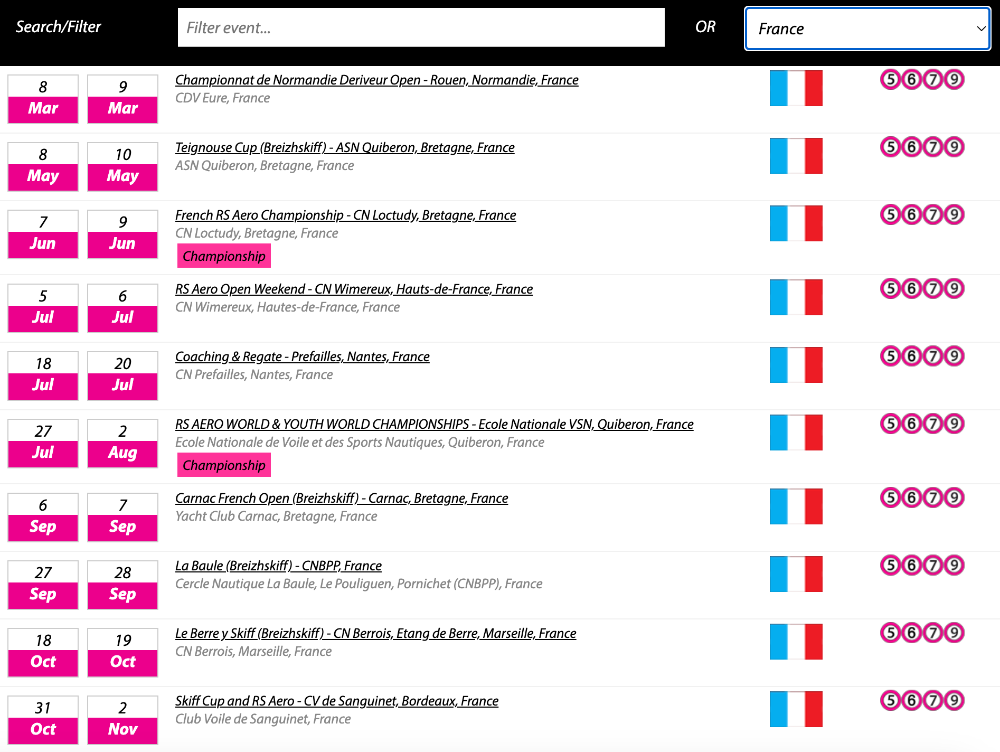The height and width of the screenshot is (752, 1000).
Task: Click the 18 Oct start date tile
Action: pos(43,652)
